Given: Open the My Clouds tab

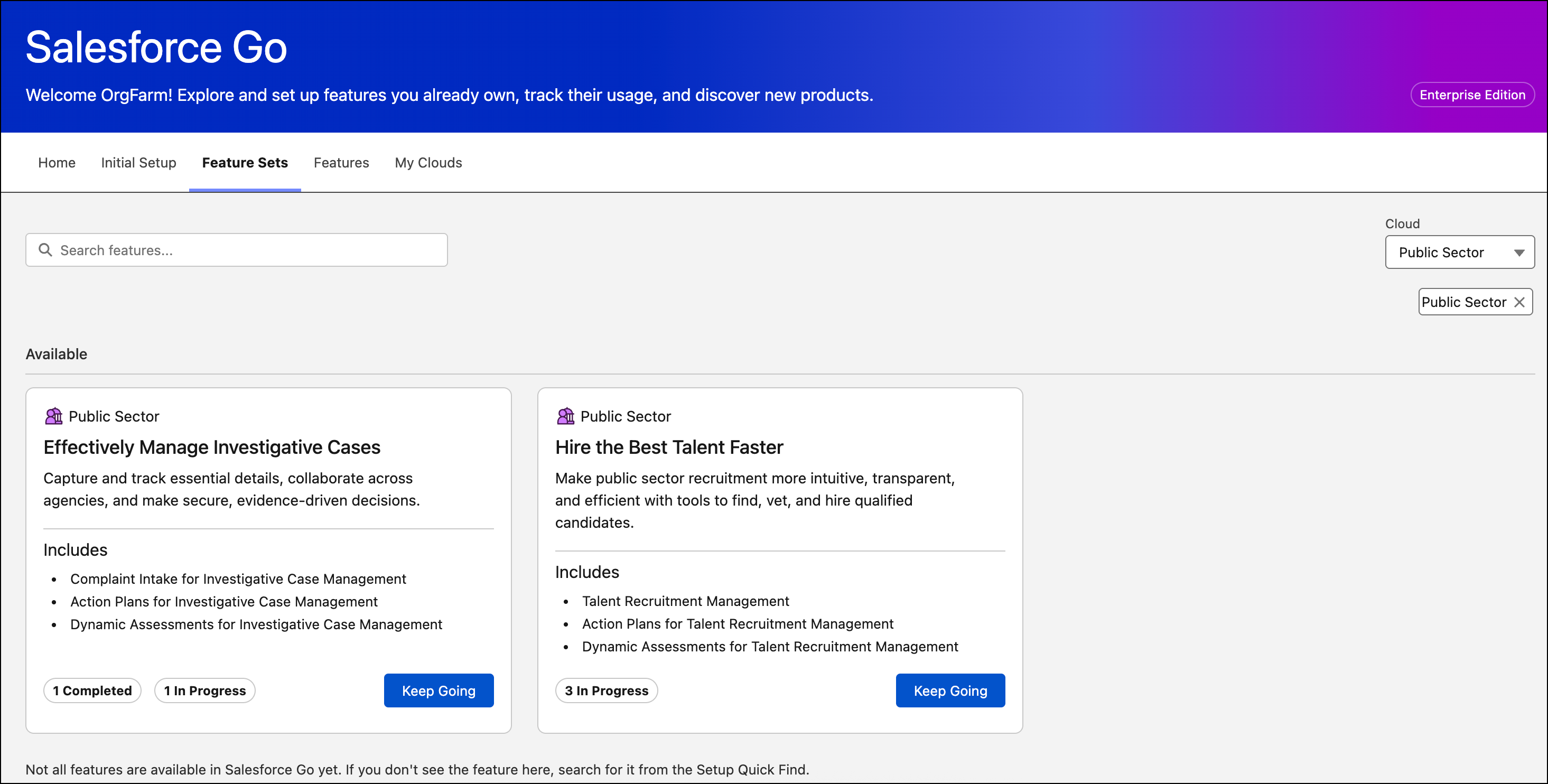Looking at the screenshot, I should click(428, 163).
